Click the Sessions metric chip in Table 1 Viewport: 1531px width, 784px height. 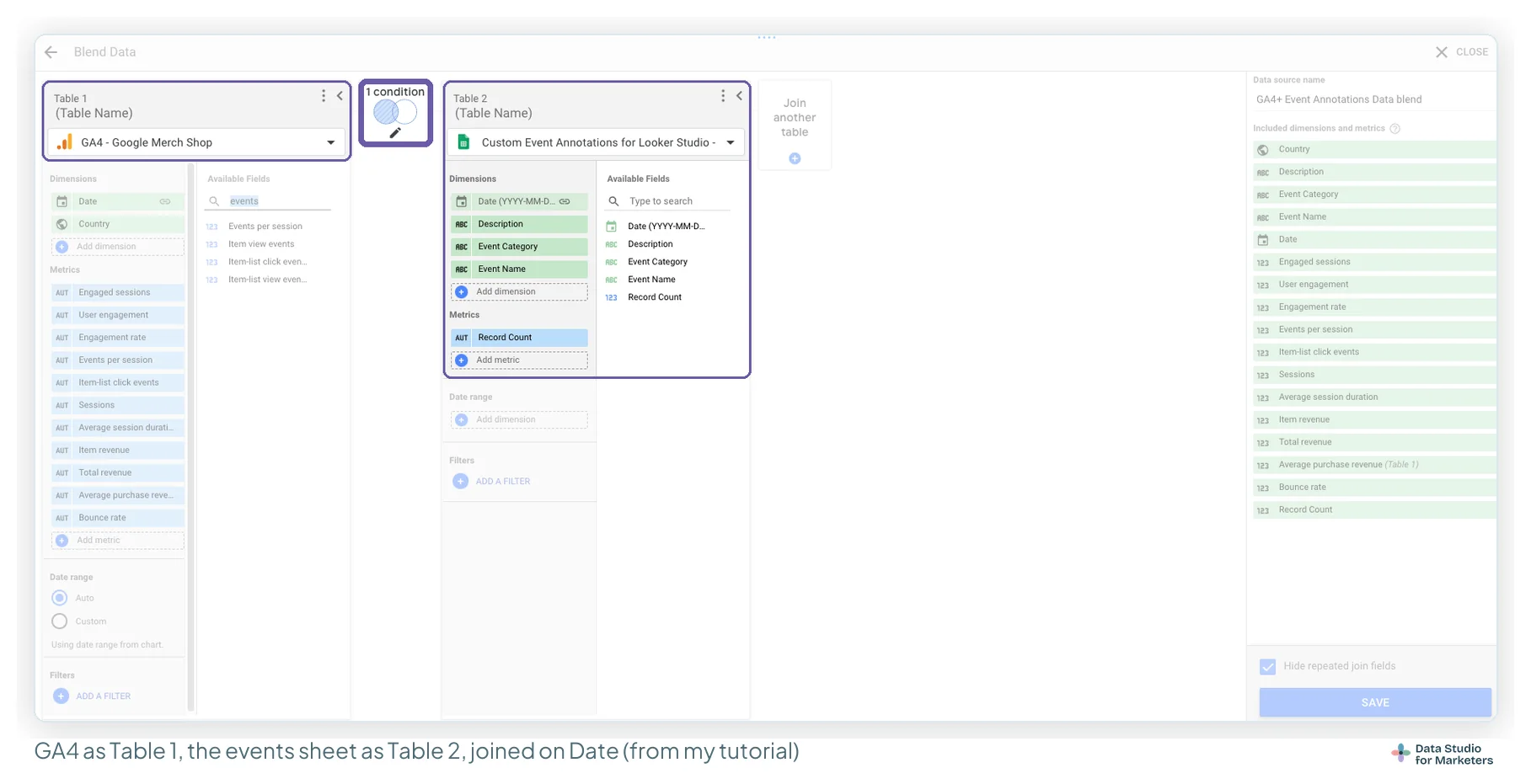coord(118,405)
